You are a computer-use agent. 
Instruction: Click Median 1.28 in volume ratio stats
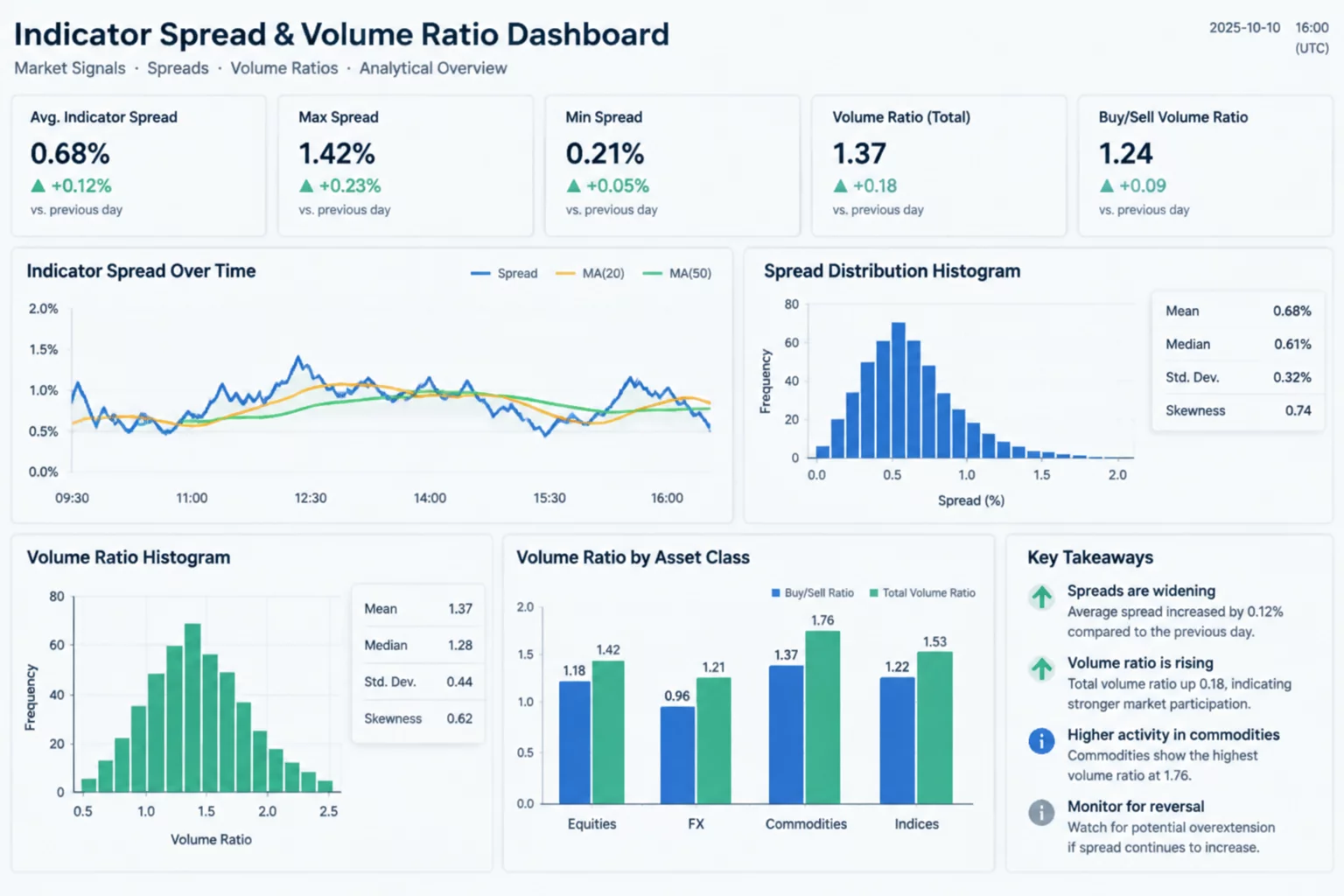(x=418, y=645)
